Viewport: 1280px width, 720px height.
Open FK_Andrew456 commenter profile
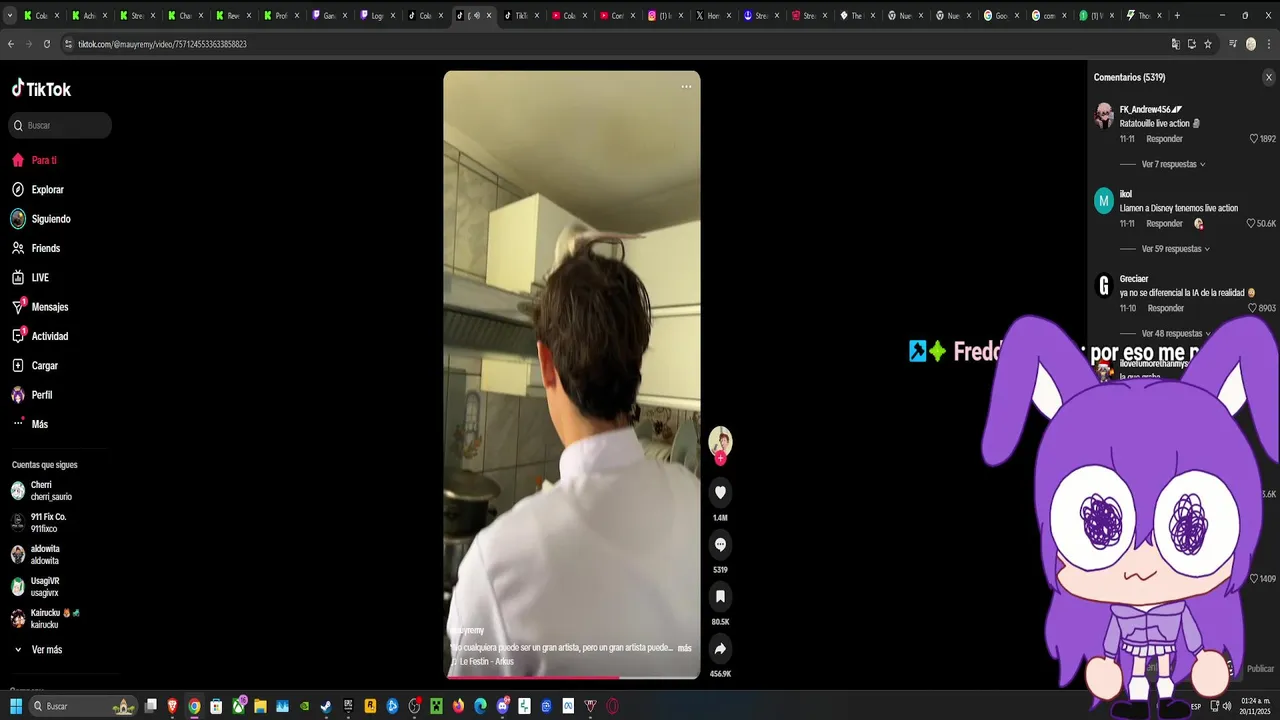coord(1150,109)
